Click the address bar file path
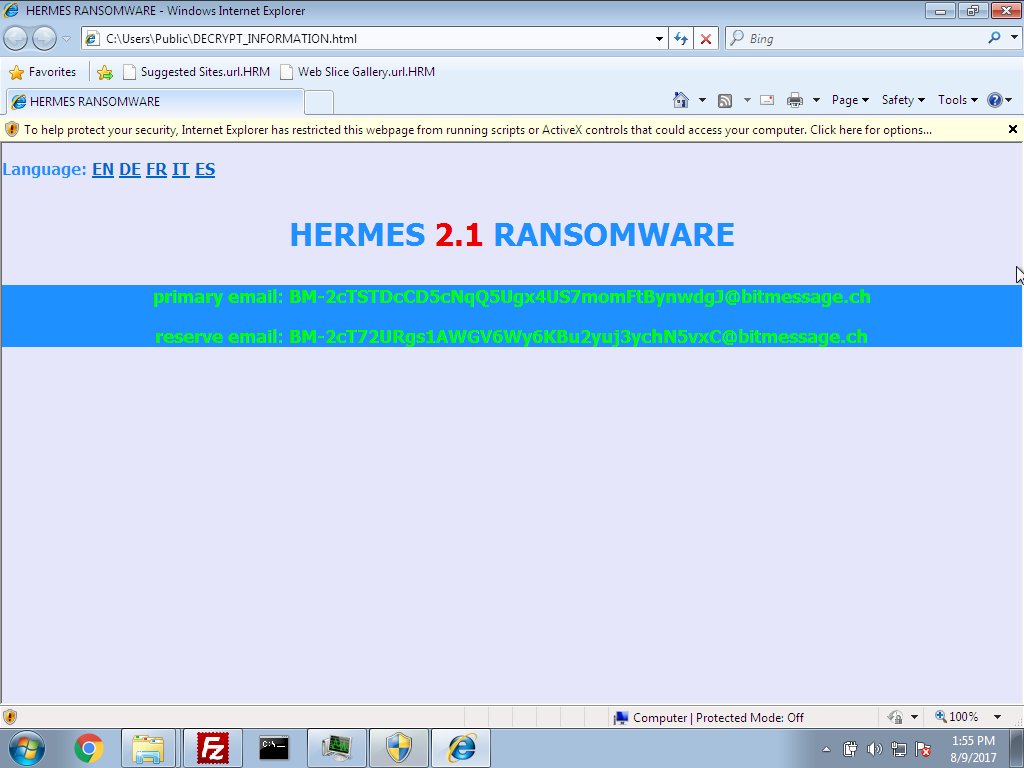 coord(231,39)
